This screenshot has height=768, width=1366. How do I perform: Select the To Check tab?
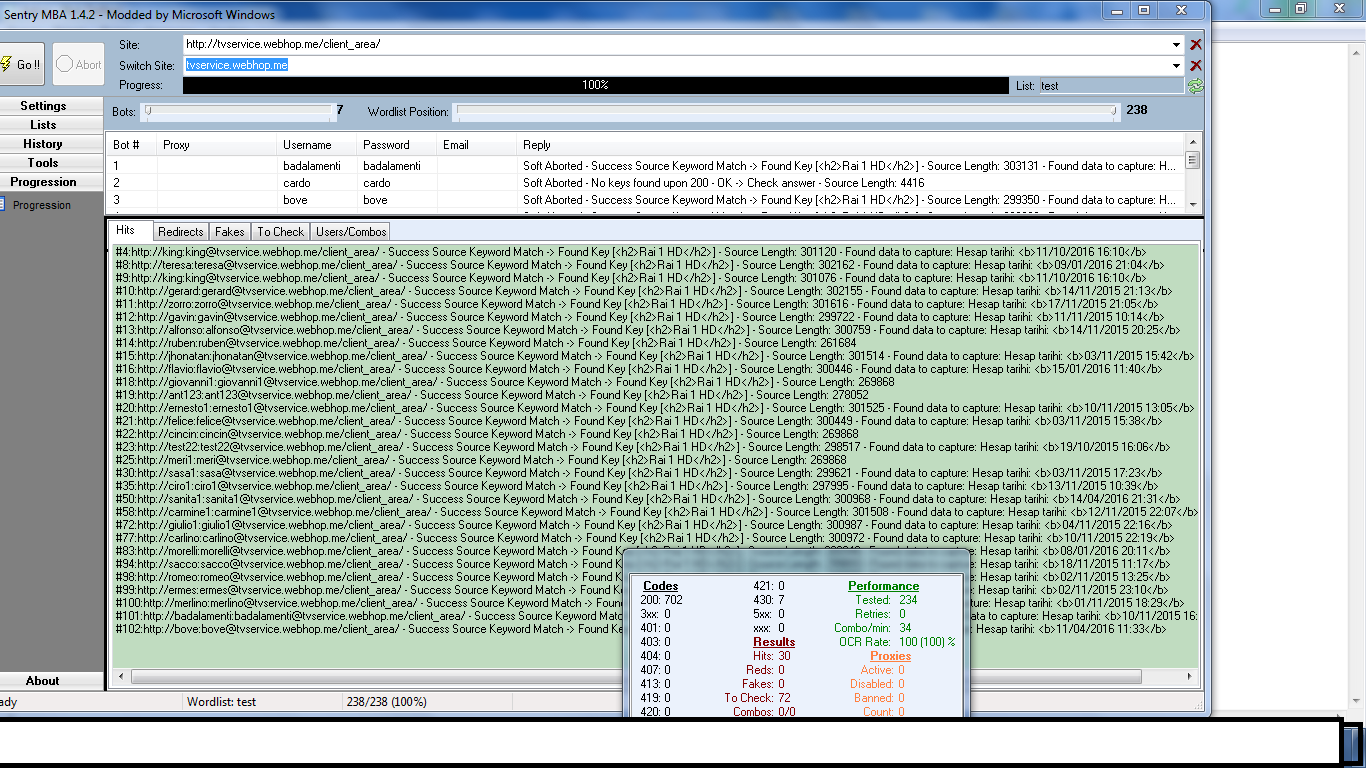(x=280, y=232)
